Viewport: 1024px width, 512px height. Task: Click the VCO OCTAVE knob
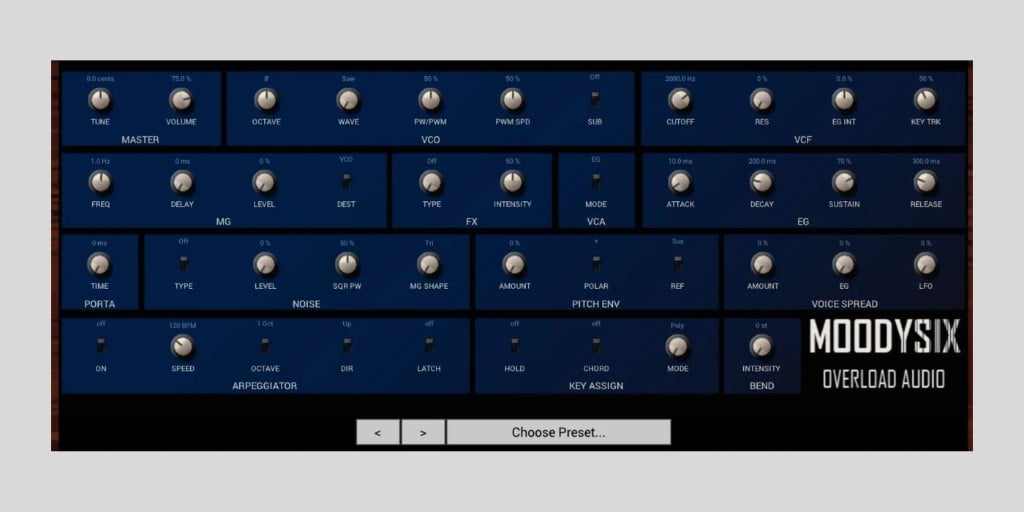[266, 100]
